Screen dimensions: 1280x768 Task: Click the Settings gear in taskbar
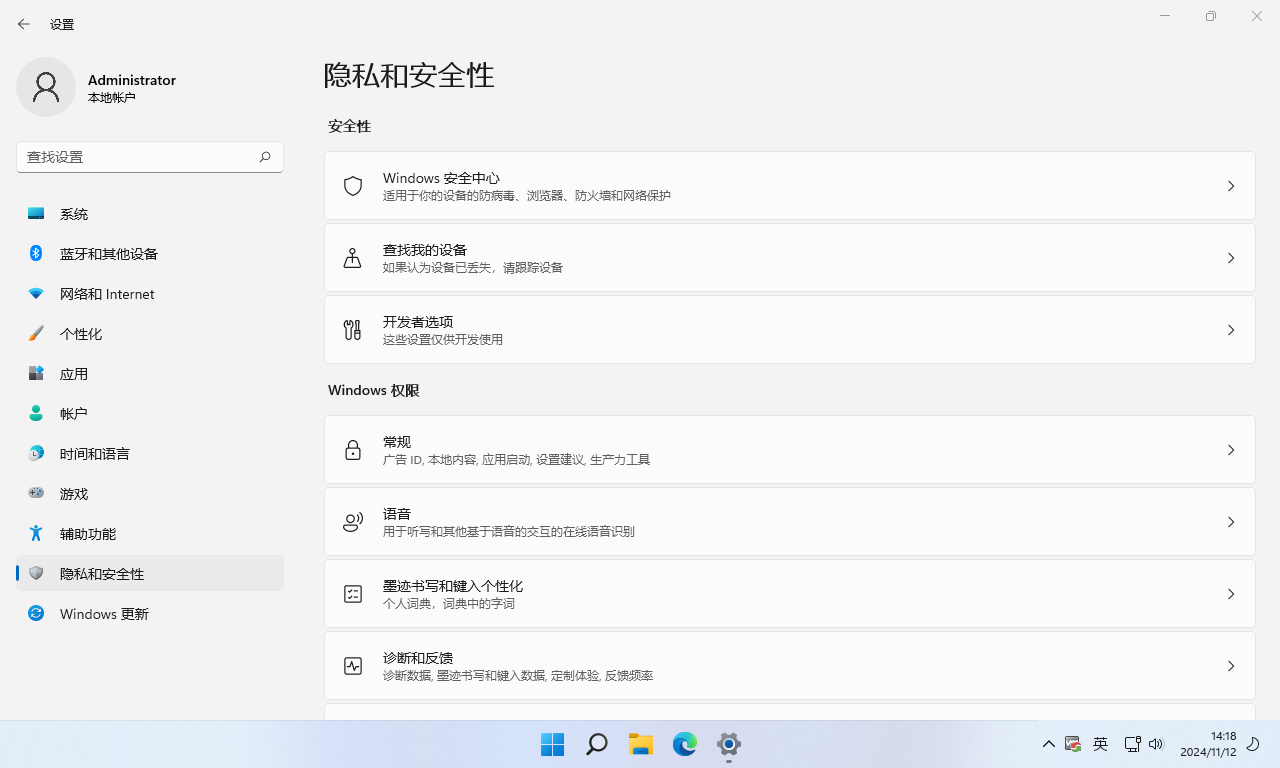click(x=729, y=744)
